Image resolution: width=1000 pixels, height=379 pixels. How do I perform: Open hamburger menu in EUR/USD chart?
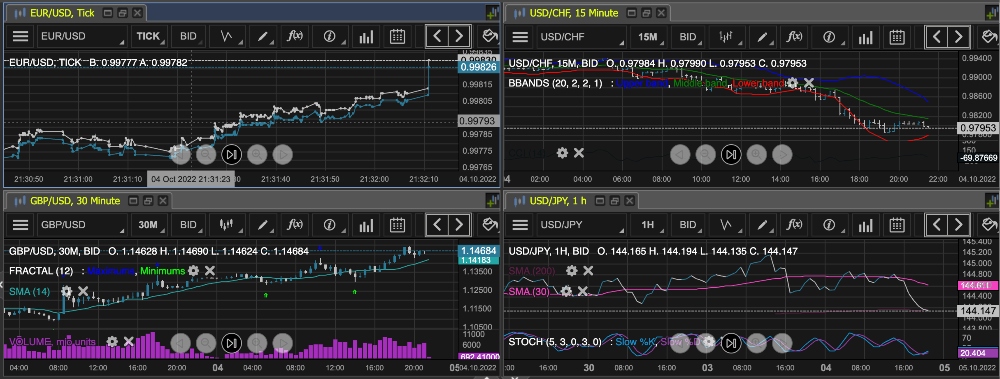(20, 36)
